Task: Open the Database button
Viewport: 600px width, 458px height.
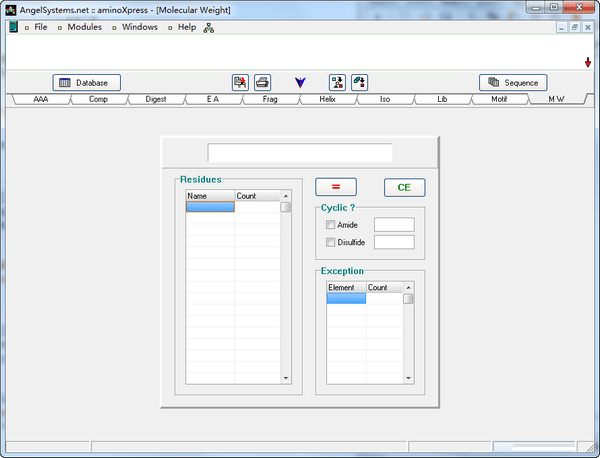Action: pyautogui.click(x=87, y=82)
